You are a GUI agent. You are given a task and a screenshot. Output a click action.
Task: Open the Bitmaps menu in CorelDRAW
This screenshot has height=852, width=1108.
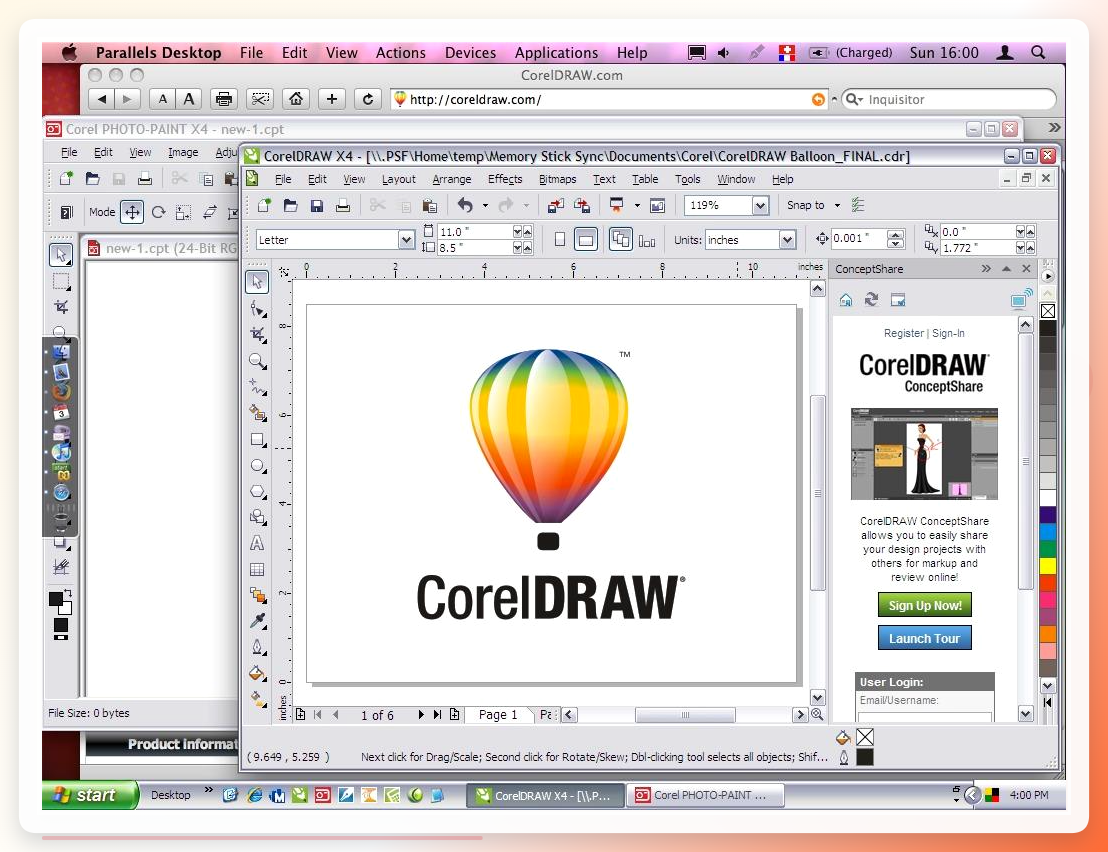(x=558, y=179)
